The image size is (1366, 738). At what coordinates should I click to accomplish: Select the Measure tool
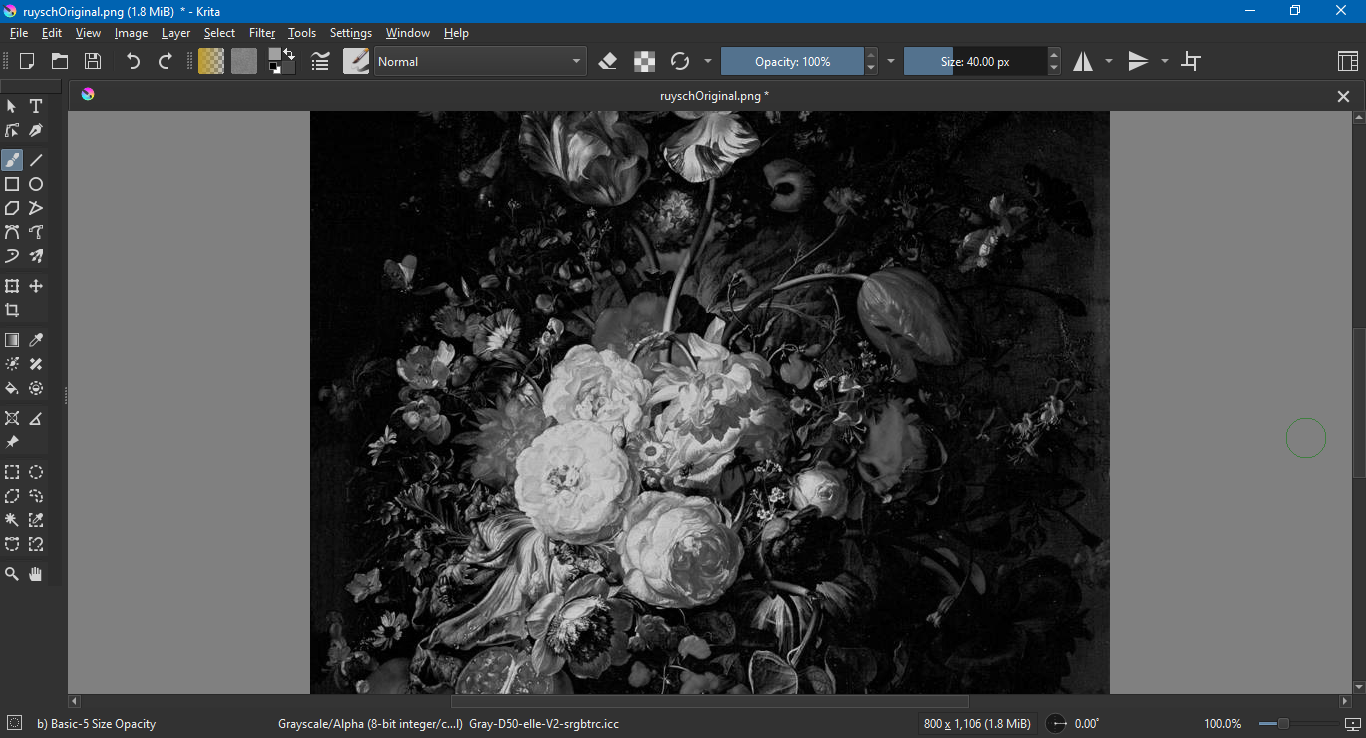[x=36, y=418]
